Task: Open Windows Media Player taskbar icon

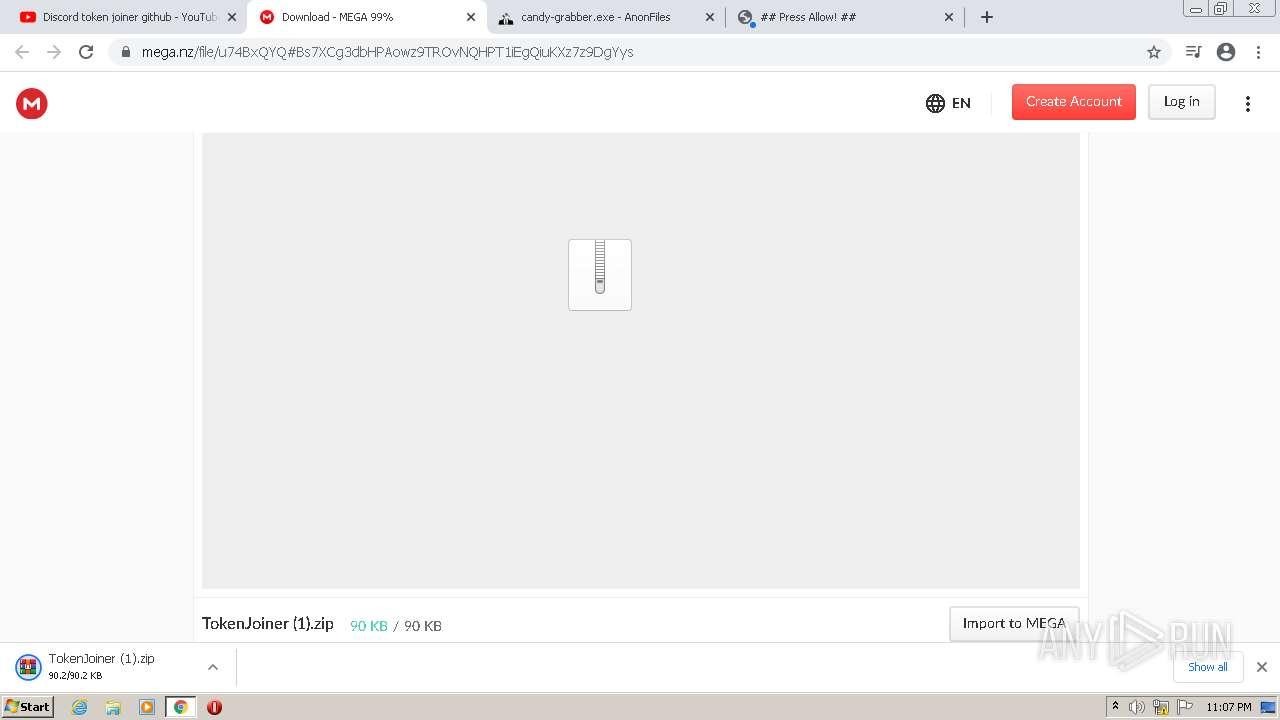Action: [x=147, y=707]
